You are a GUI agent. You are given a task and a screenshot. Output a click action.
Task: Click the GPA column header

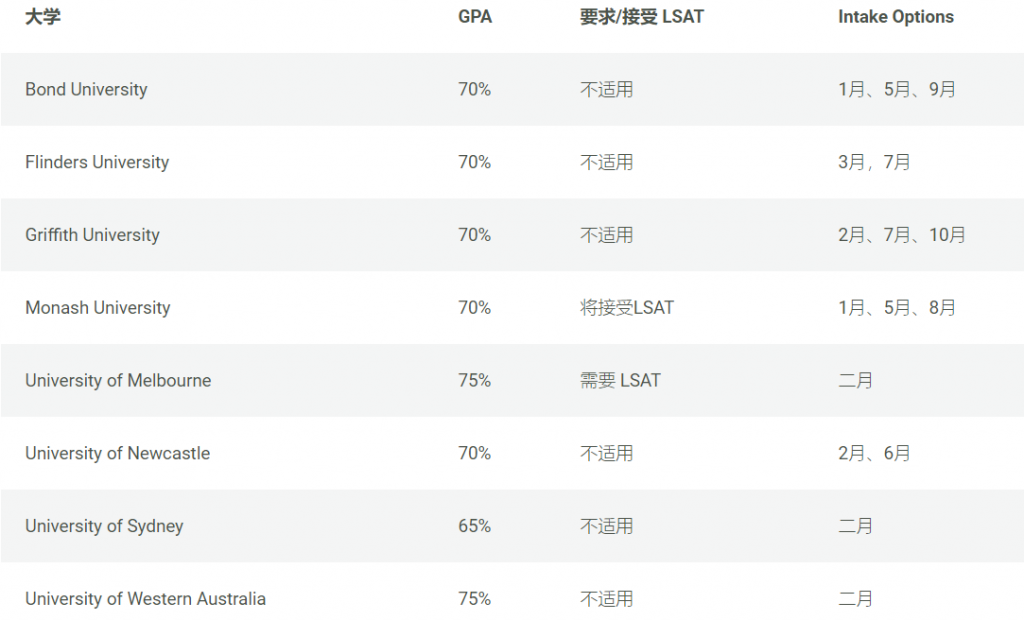pos(475,17)
